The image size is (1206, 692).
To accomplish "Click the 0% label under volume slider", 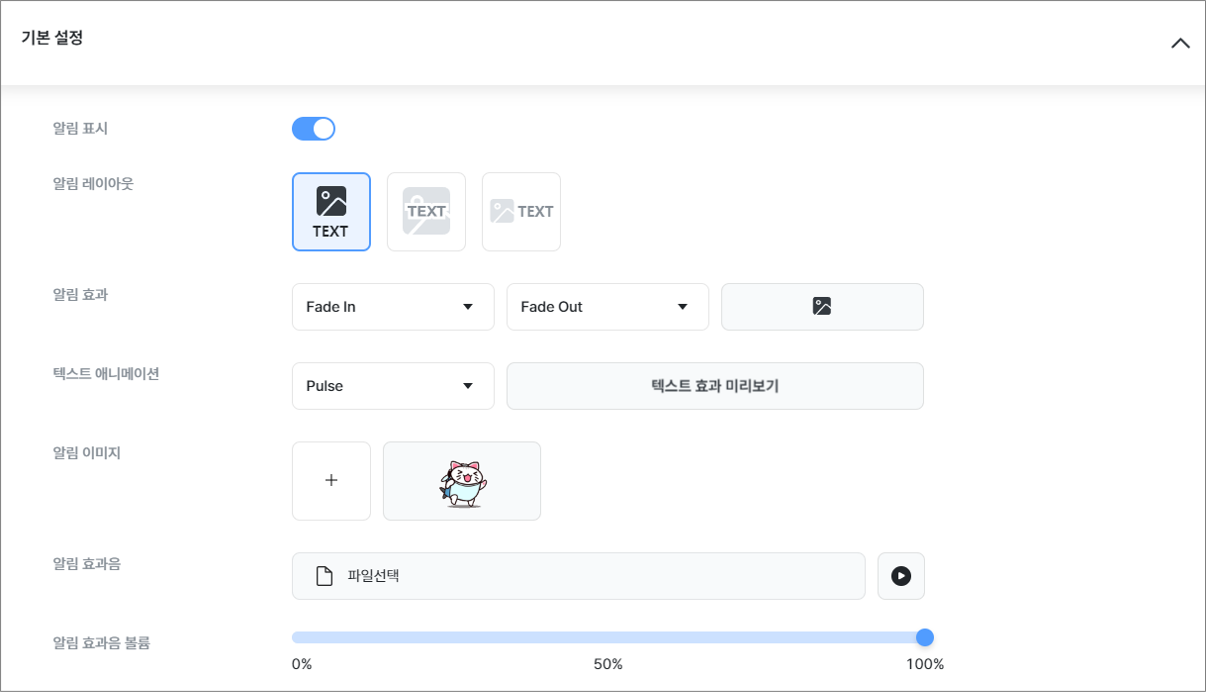I will [x=302, y=664].
